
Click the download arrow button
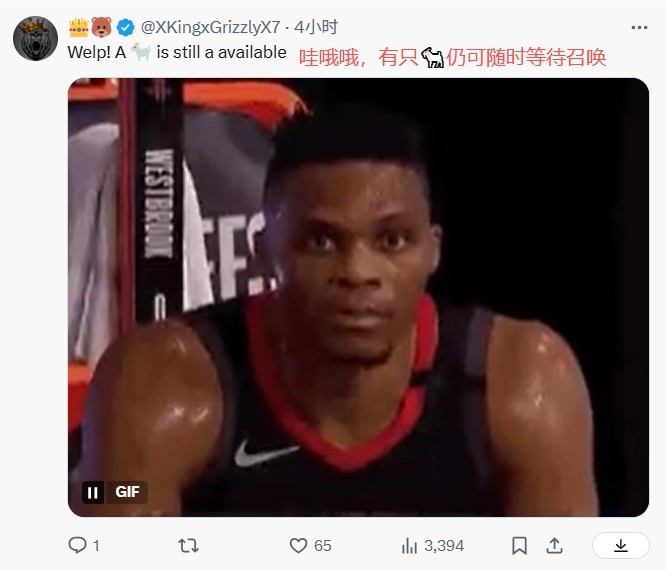621,545
